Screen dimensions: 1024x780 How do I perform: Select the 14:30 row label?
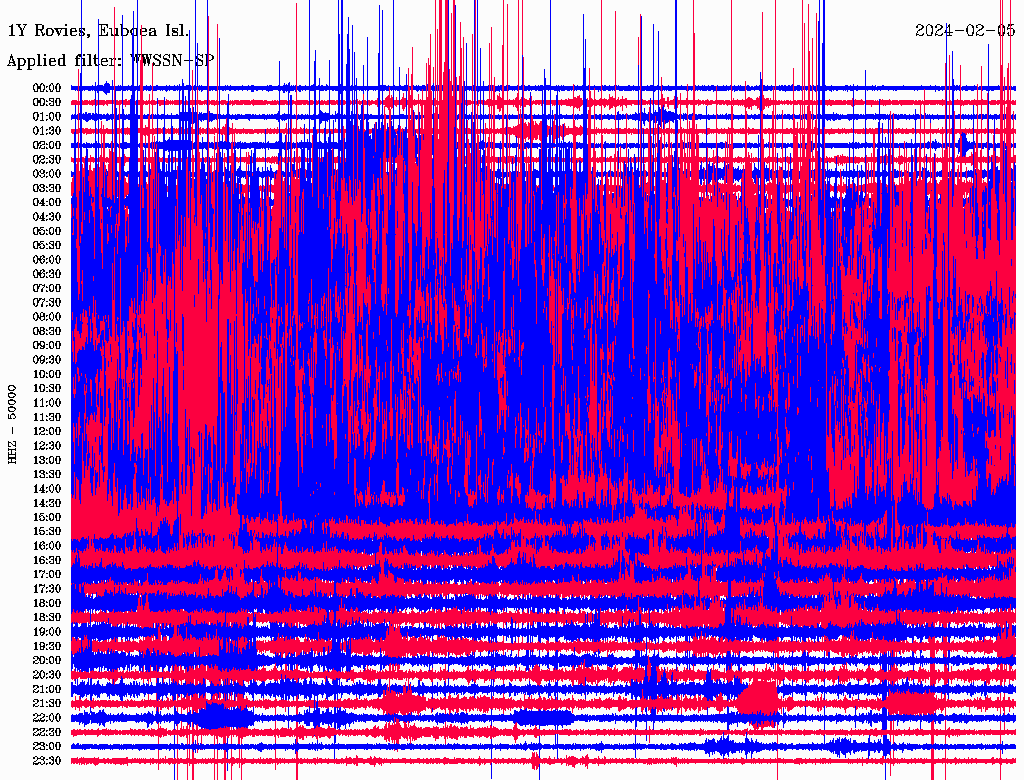47,503
